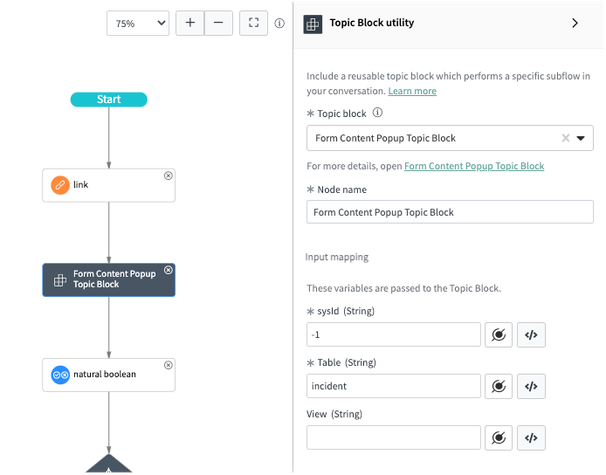The height and width of the screenshot is (475, 606).
Task: Select the link node
Action: [x=109, y=185]
